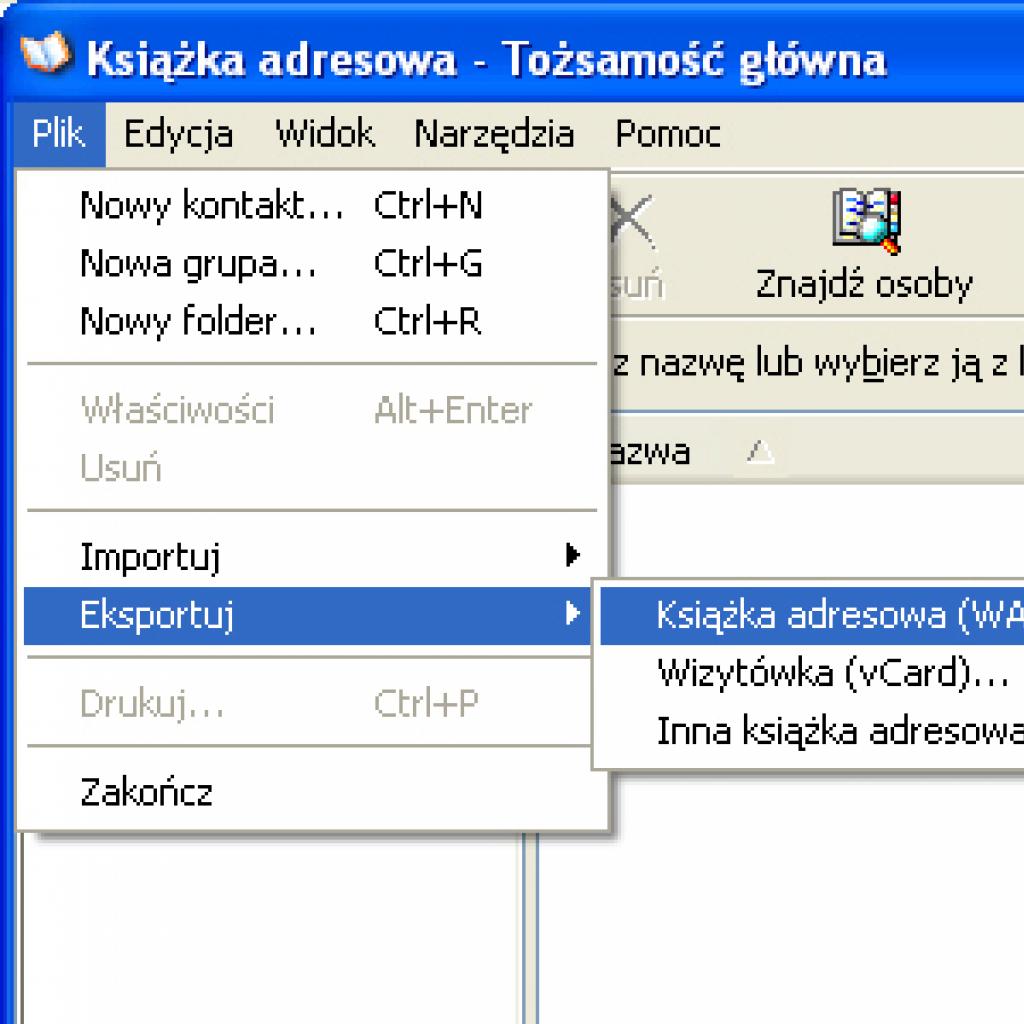Click the Address Book app icon in title bar
Viewport: 1024px width, 1024px height.
(x=45, y=52)
